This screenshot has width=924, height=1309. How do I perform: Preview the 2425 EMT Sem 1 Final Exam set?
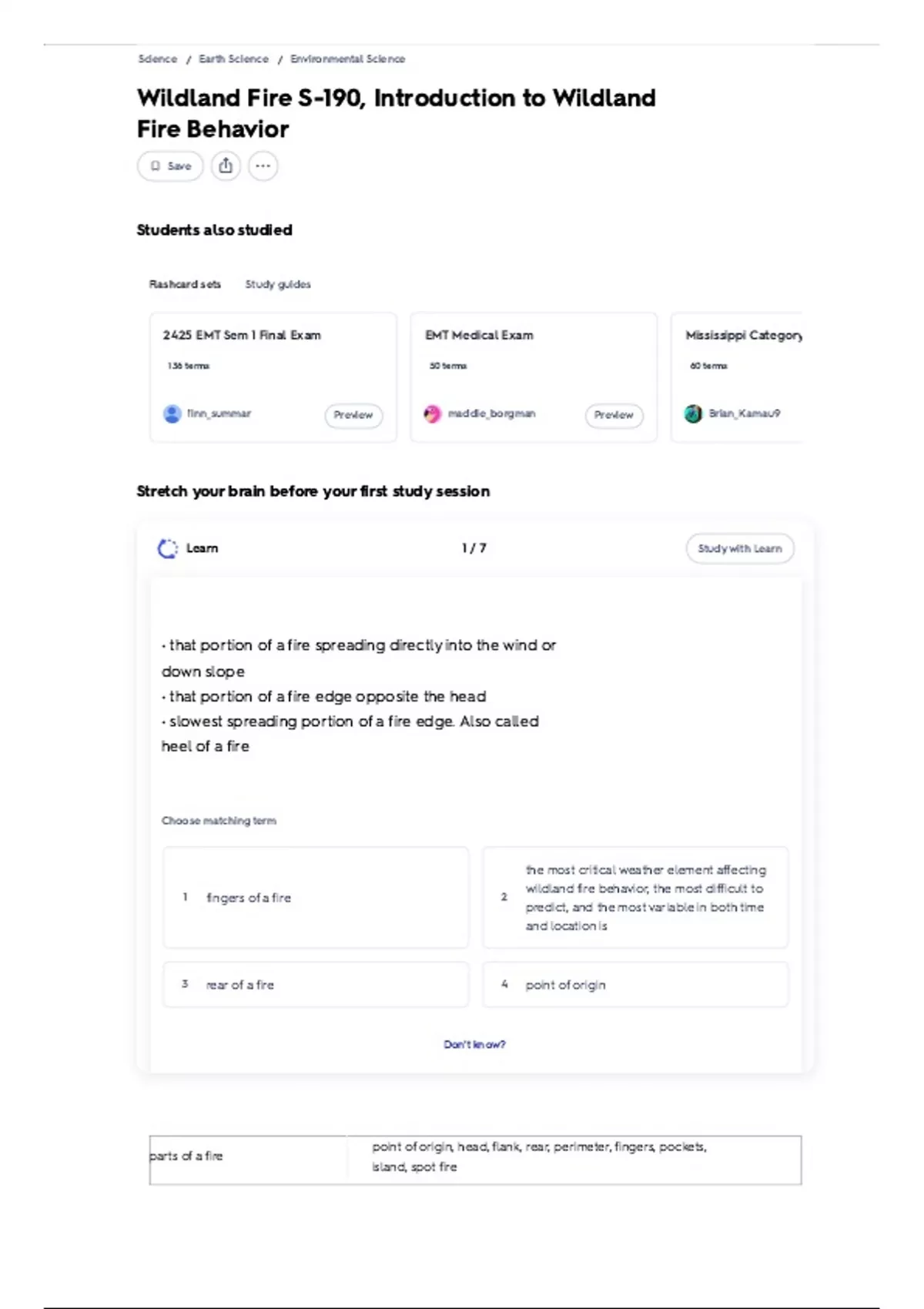[x=353, y=414]
